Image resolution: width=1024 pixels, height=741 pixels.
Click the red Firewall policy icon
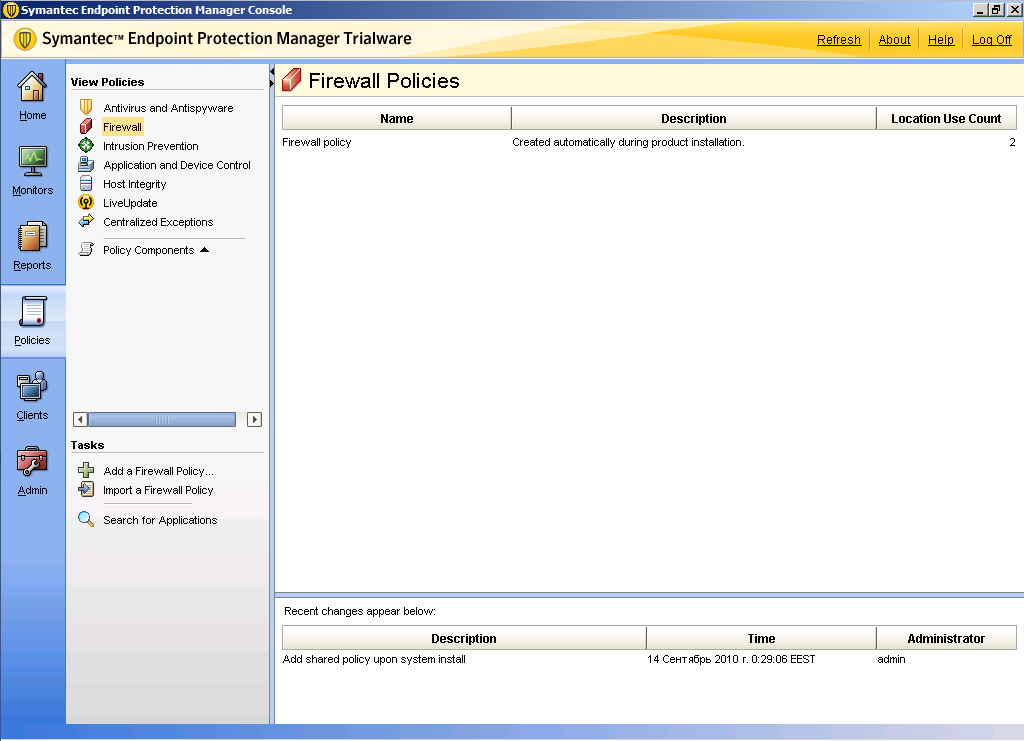tap(86, 126)
